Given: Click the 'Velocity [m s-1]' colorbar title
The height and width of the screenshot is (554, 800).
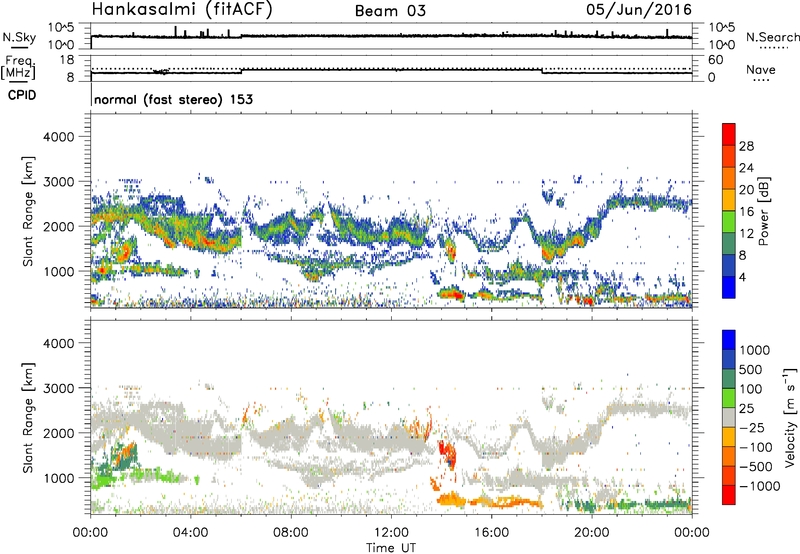Looking at the screenshot, I should (790, 417).
